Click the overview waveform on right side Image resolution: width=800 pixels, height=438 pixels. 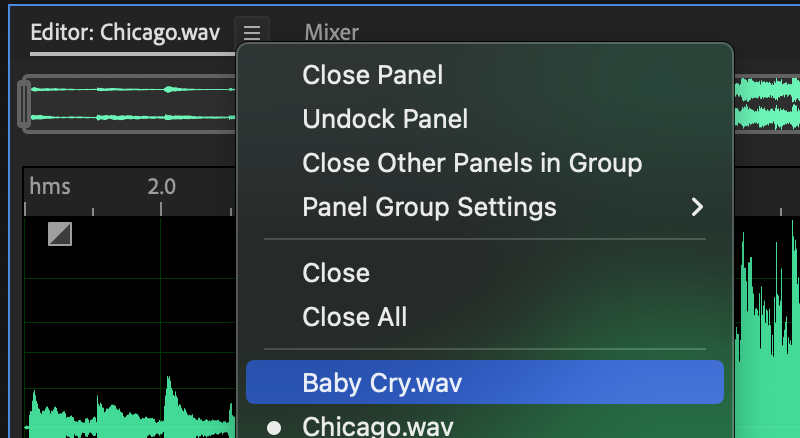[767, 104]
